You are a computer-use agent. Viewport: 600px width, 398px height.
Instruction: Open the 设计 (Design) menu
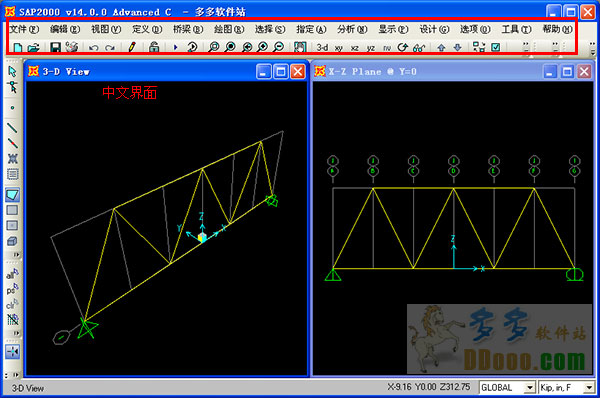point(434,29)
